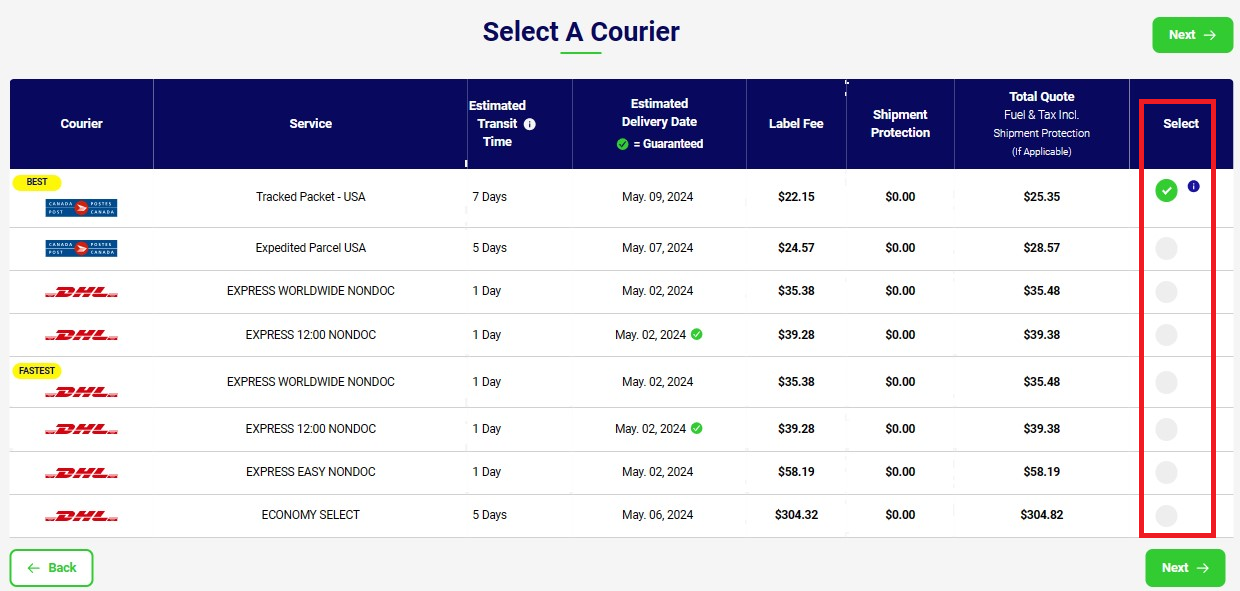
Task: Select the EXPRESS EASY NONDOC radio button
Action: (1166, 472)
